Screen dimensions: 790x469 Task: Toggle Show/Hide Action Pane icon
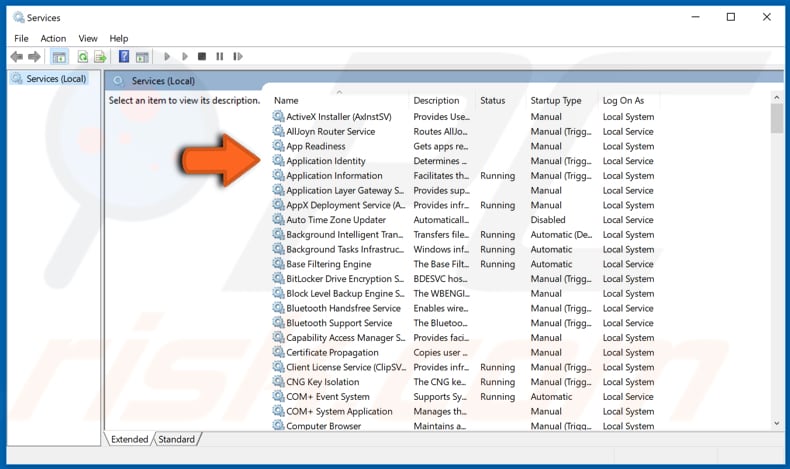point(142,57)
